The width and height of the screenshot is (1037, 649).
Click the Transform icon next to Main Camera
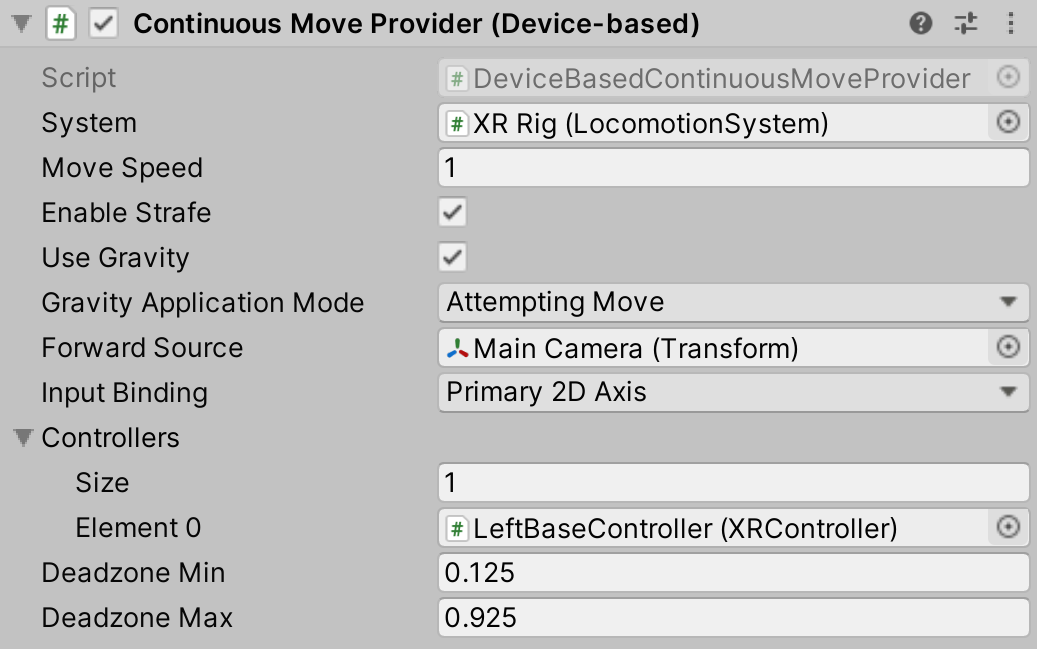point(459,347)
